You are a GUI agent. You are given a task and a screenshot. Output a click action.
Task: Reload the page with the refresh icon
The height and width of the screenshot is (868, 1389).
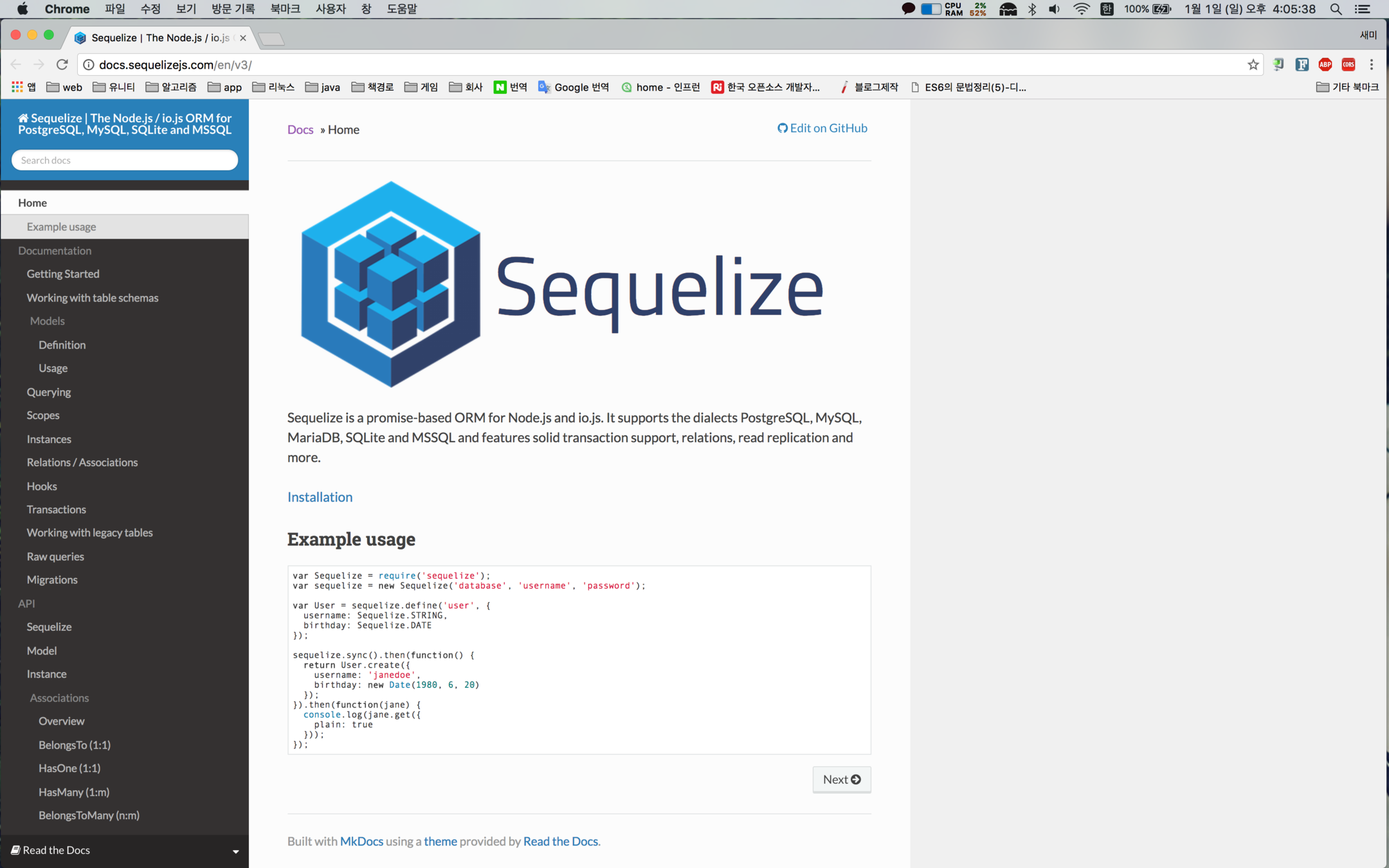point(62,64)
